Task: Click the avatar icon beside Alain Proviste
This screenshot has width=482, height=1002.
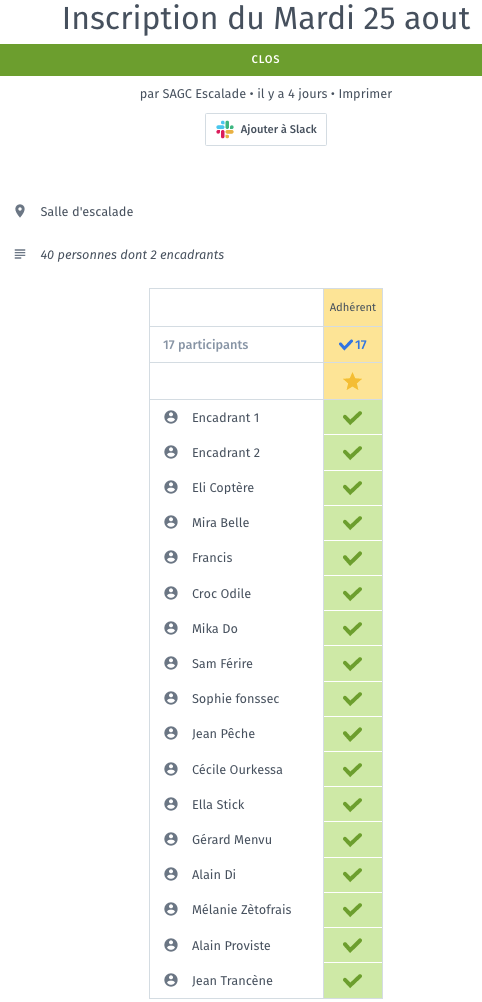Action: [171, 944]
